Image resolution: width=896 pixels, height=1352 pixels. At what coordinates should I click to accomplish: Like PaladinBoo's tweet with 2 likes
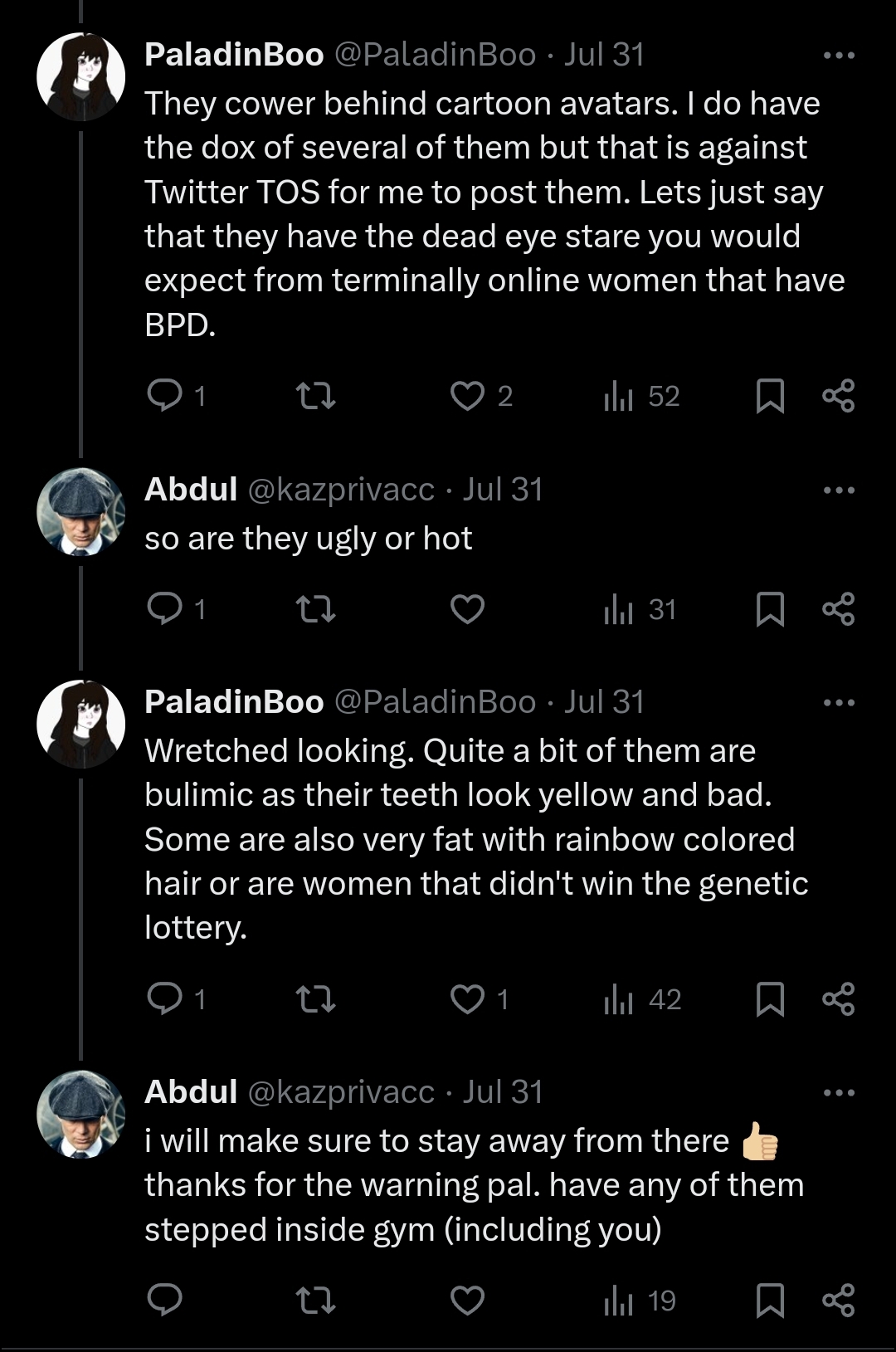coord(467,396)
